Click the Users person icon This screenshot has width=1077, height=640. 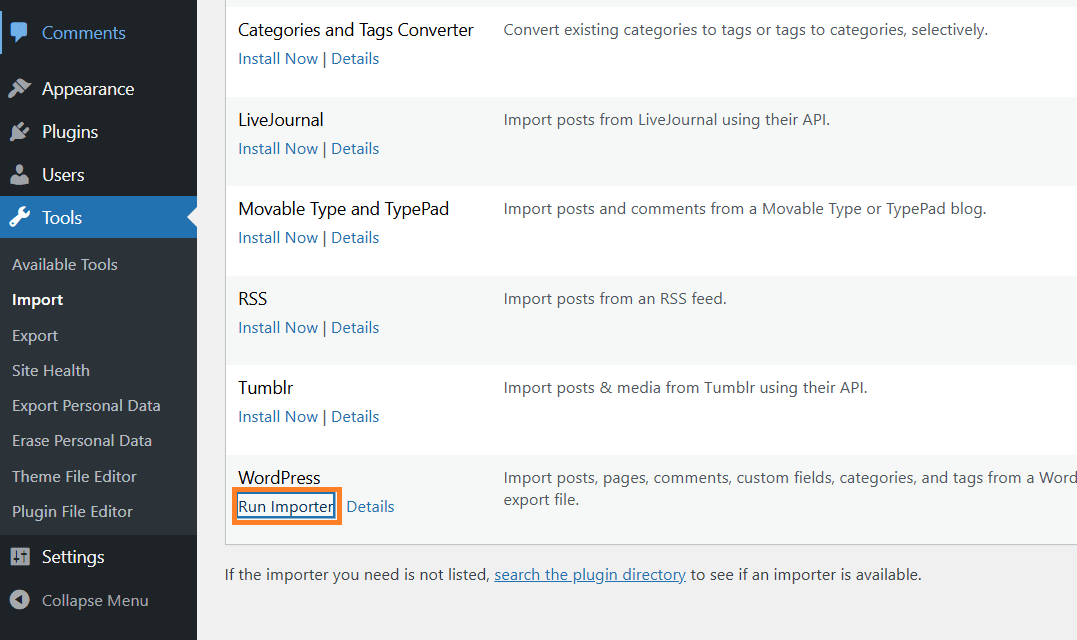(19, 174)
